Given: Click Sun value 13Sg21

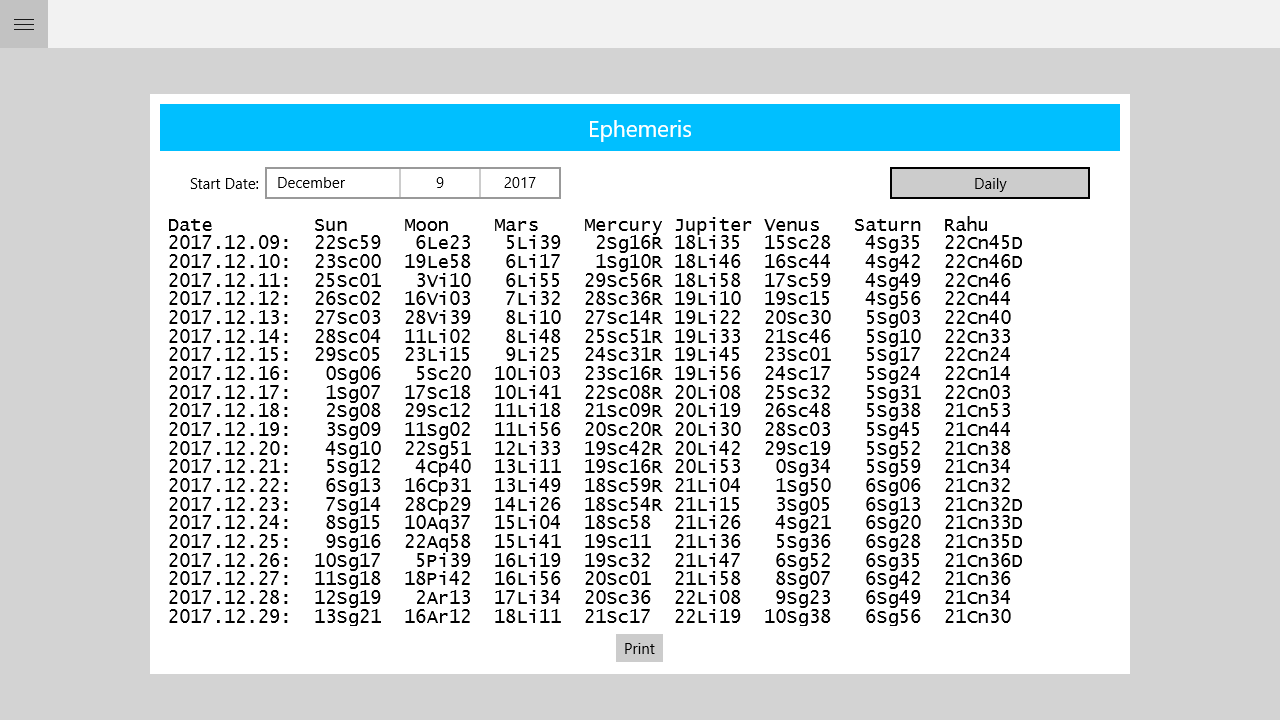Looking at the screenshot, I should click(348, 617).
